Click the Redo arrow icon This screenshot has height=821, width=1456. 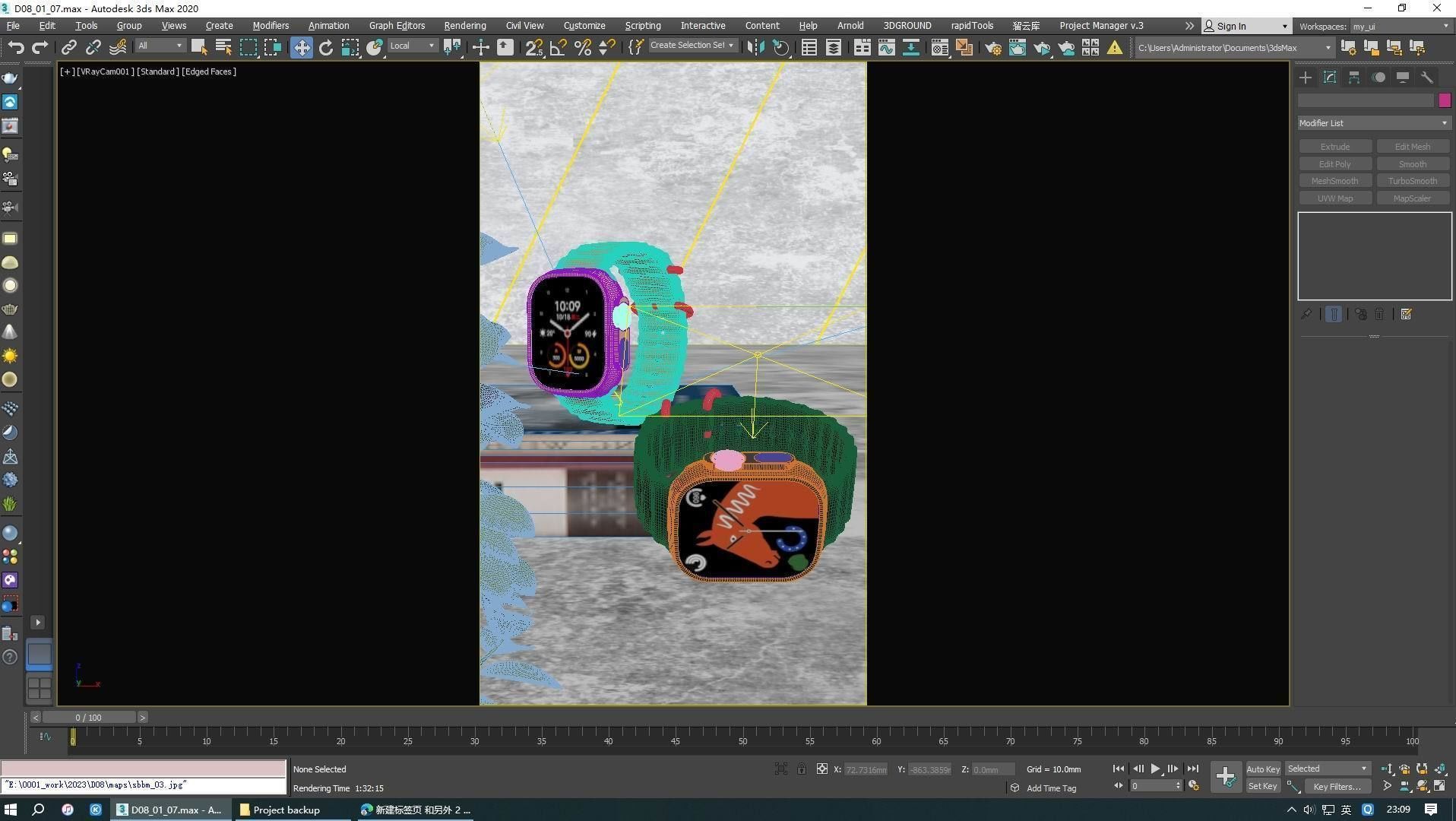pos(40,48)
